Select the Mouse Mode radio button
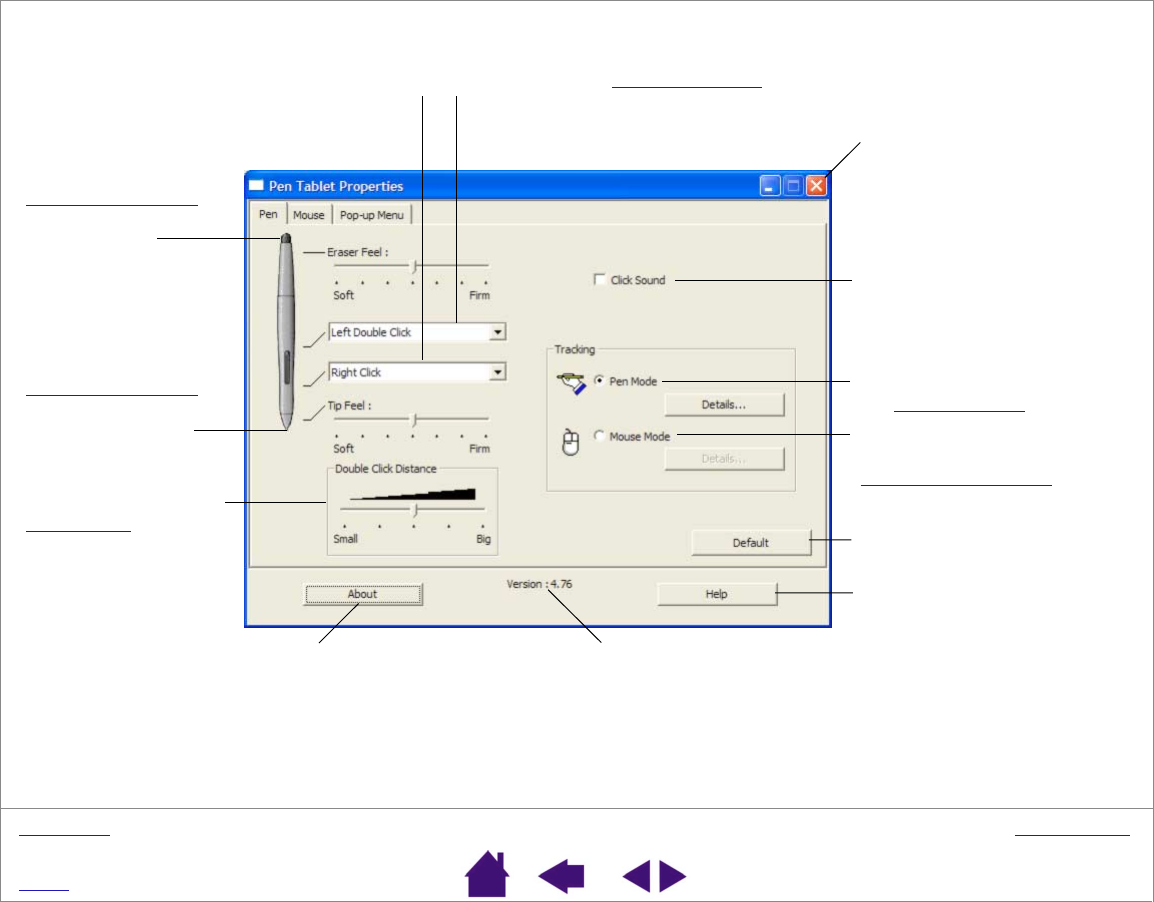1154x902 pixels. [x=599, y=436]
